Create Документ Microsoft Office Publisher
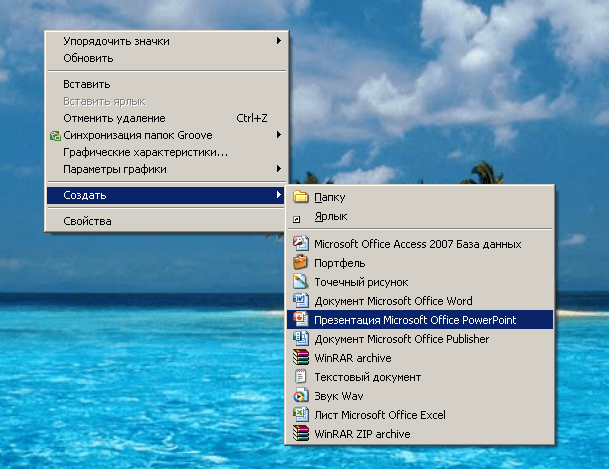The width and height of the screenshot is (609, 469). point(420,339)
